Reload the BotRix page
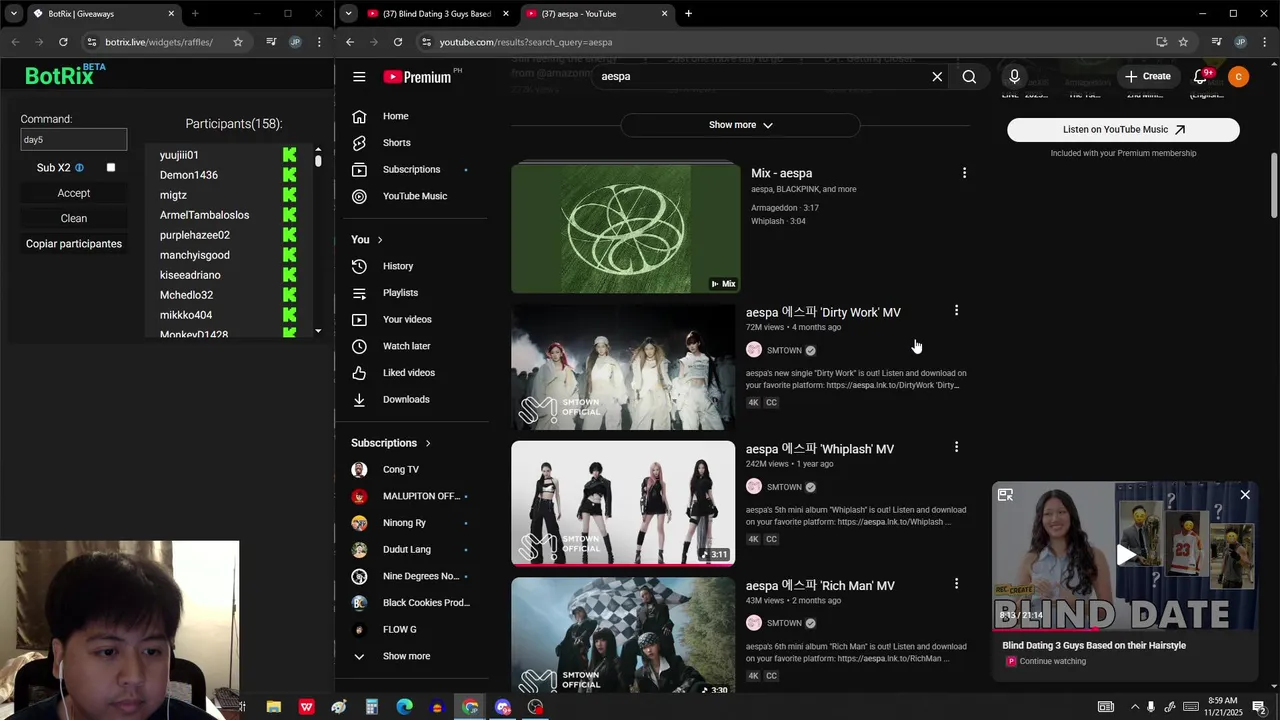 (63, 42)
